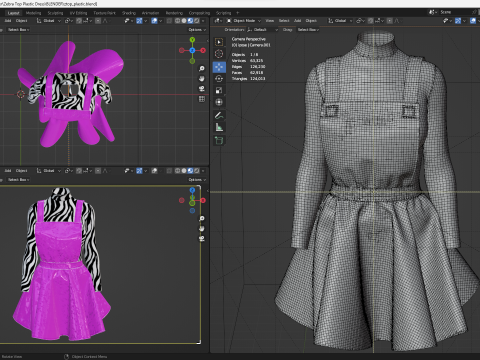Click the zoom icon in top-left viewport
Image resolution: width=480 pixels, height=360 pixels.
tap(202, 68)
